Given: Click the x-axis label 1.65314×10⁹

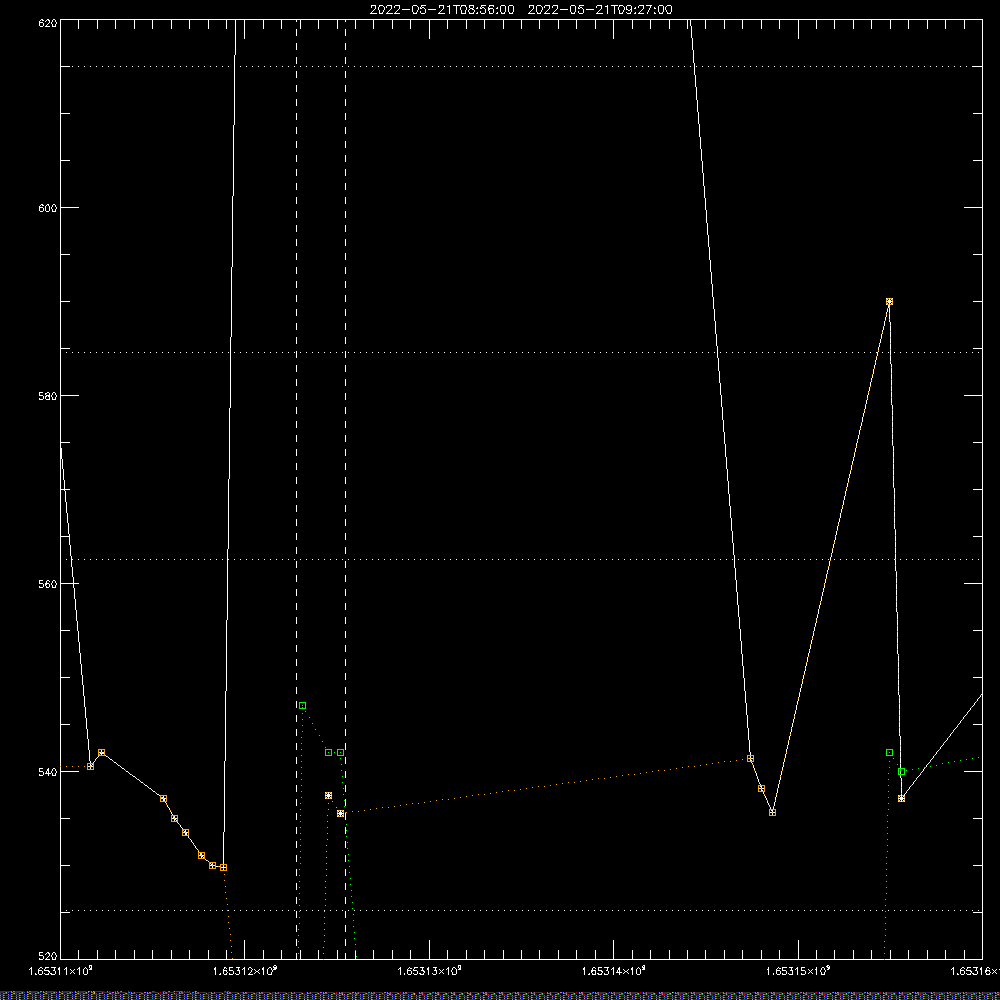Looking at the screenshot, I should [x=614, y=971].
